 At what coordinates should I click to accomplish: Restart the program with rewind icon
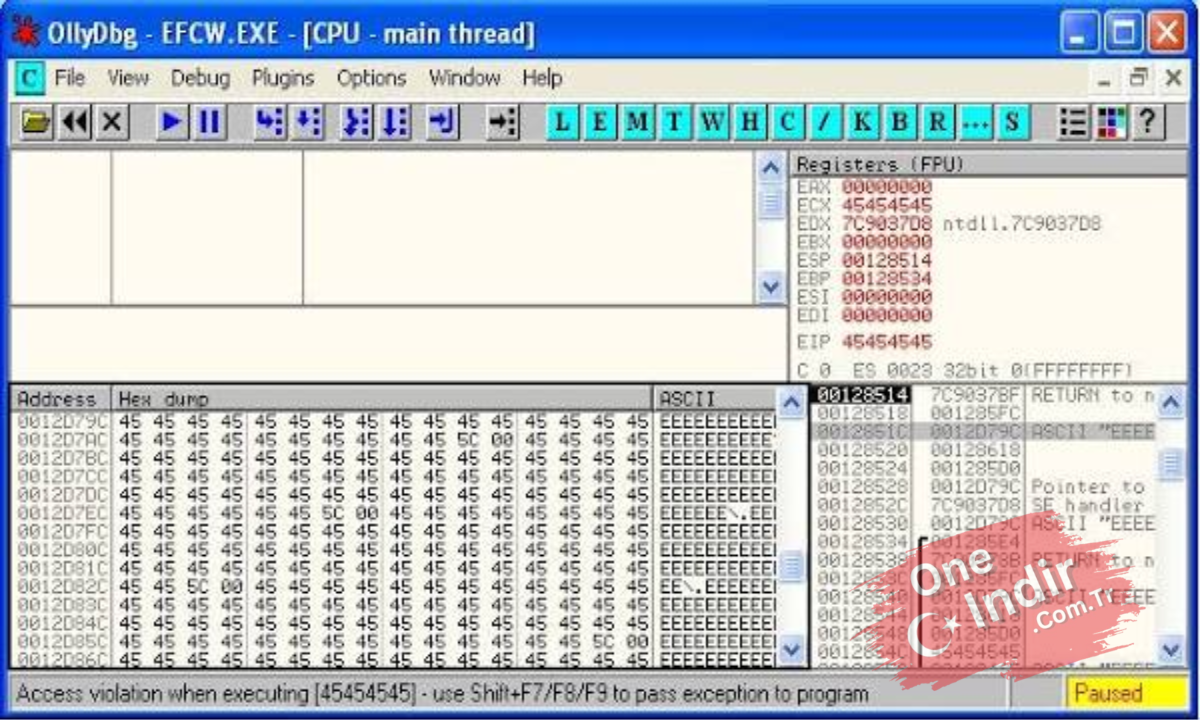tap(75, 122)
